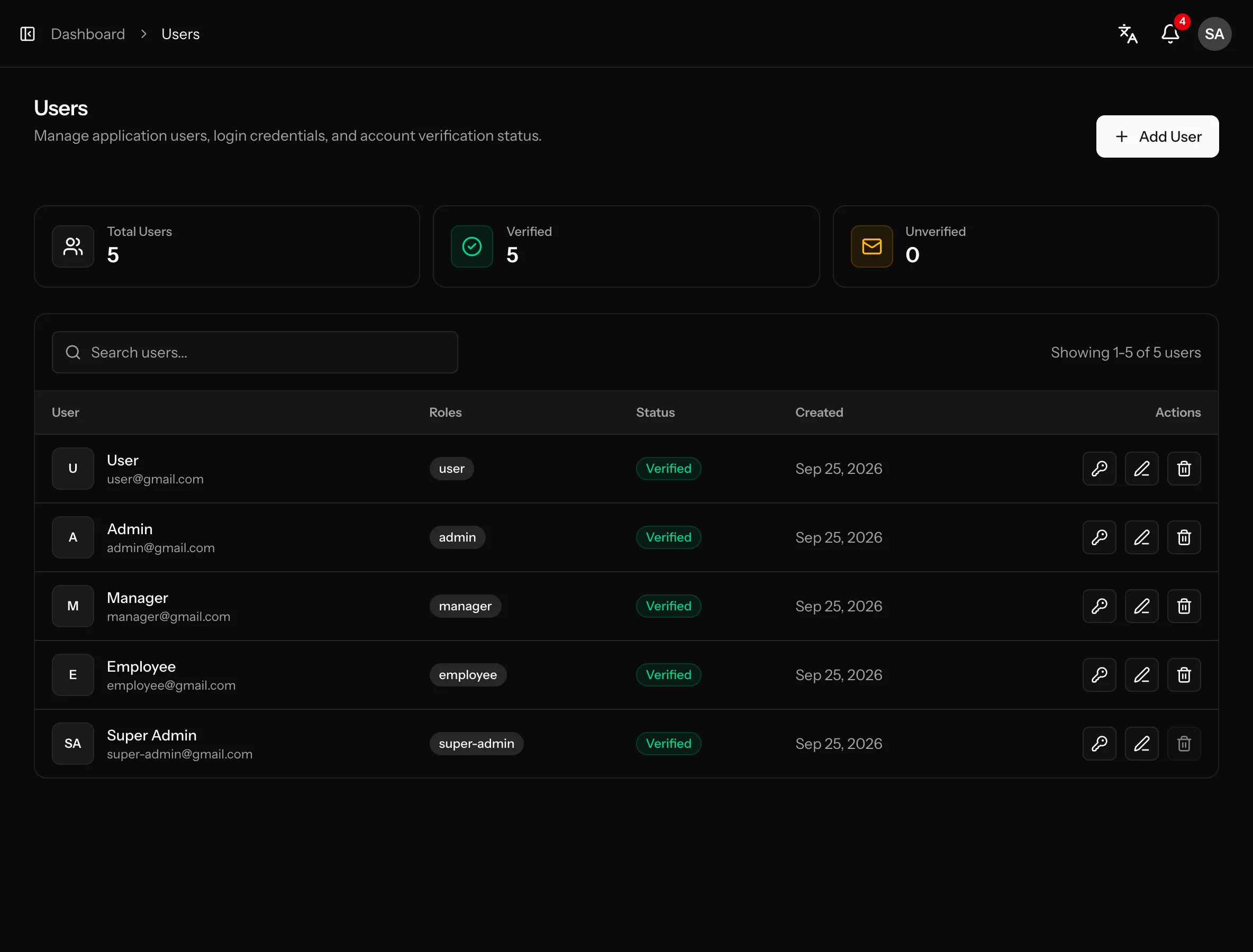
Task: Edit the Super Admin row with pencil
Action: click(x=1141, y=744)
